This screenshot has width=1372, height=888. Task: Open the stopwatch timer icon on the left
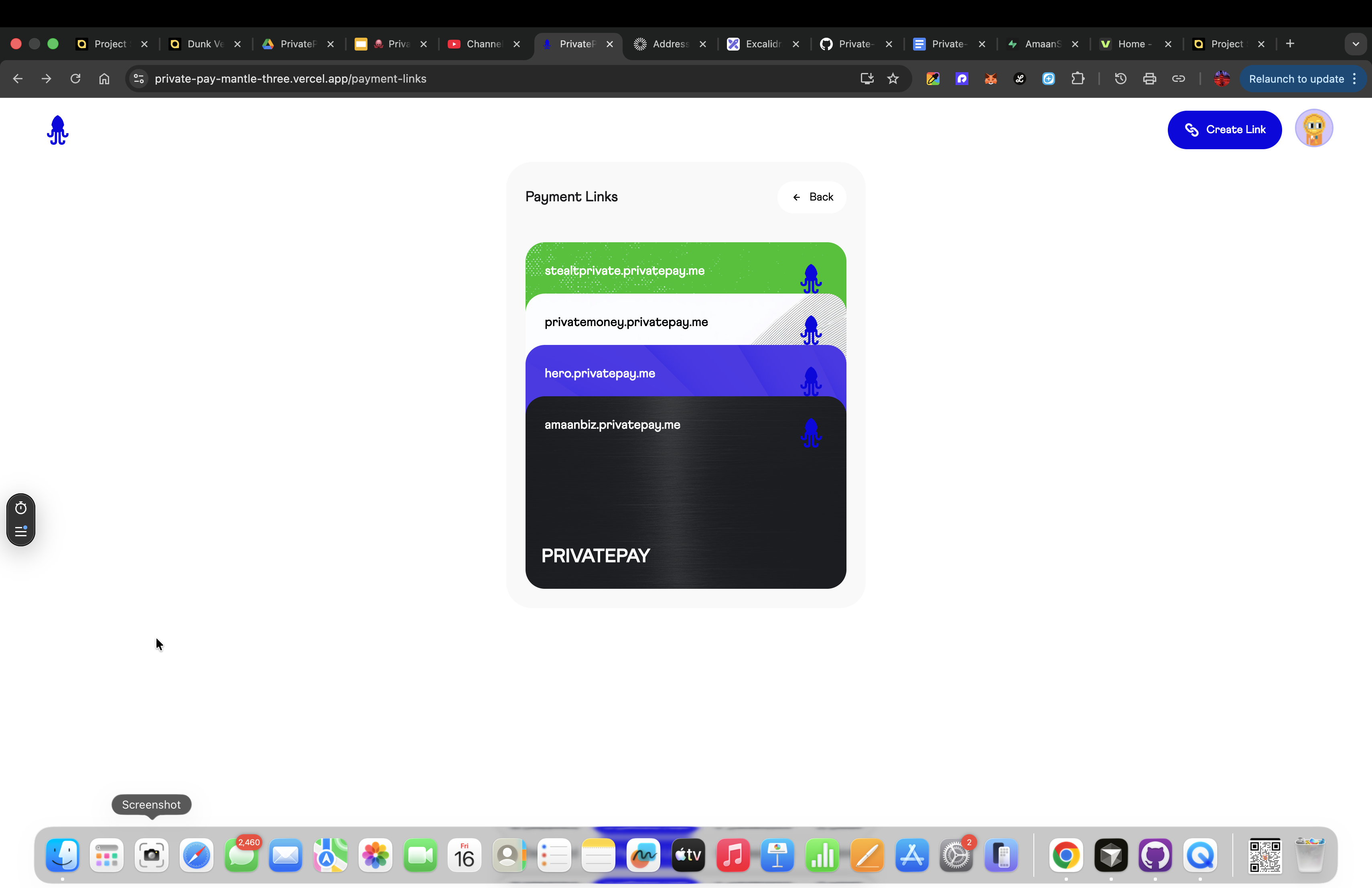pyautogui.click(x=21, y=507)
